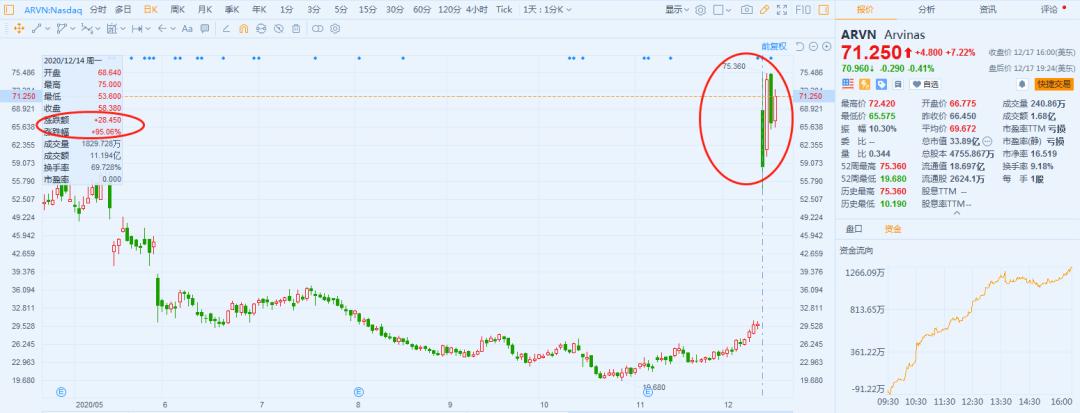Take a chart screenshot with camera icon
Screen dimensions: 1080x413
tap(747, 10)
